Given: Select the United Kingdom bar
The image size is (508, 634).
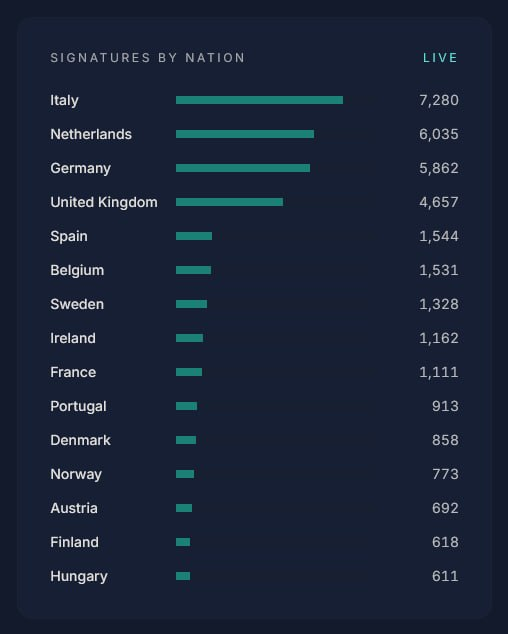Looking at the screenshot, I should [x=229, y=202].
